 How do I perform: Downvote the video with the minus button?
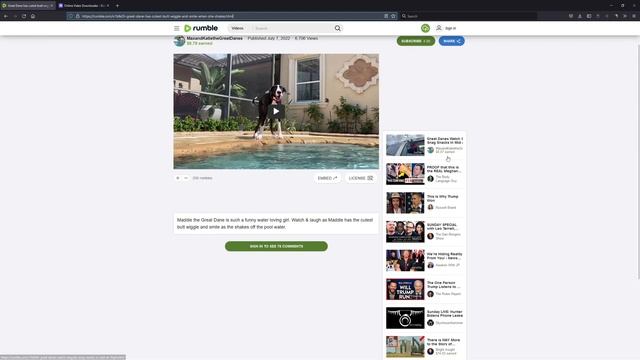click(186, 178)
